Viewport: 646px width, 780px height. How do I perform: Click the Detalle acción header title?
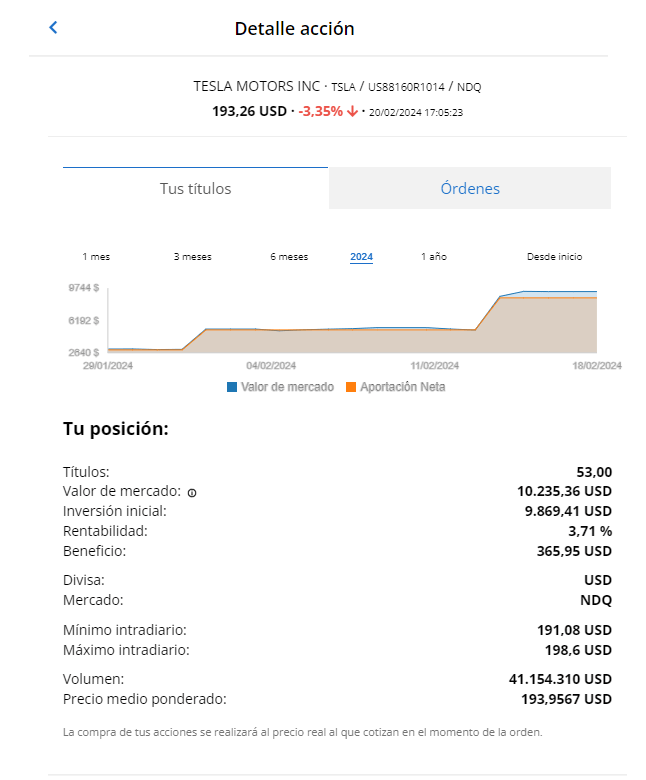294,29
